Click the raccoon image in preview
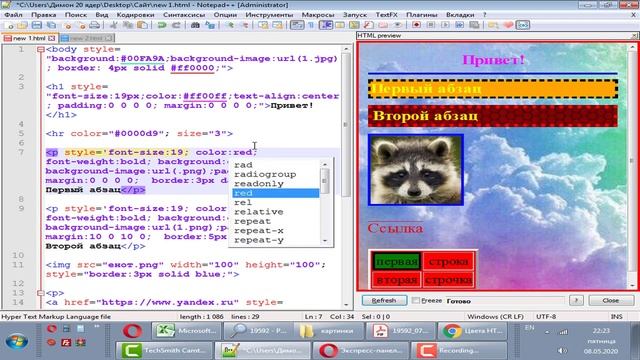Screen dimensions: 640x360 pyautogui.click(x=416, y=170)
